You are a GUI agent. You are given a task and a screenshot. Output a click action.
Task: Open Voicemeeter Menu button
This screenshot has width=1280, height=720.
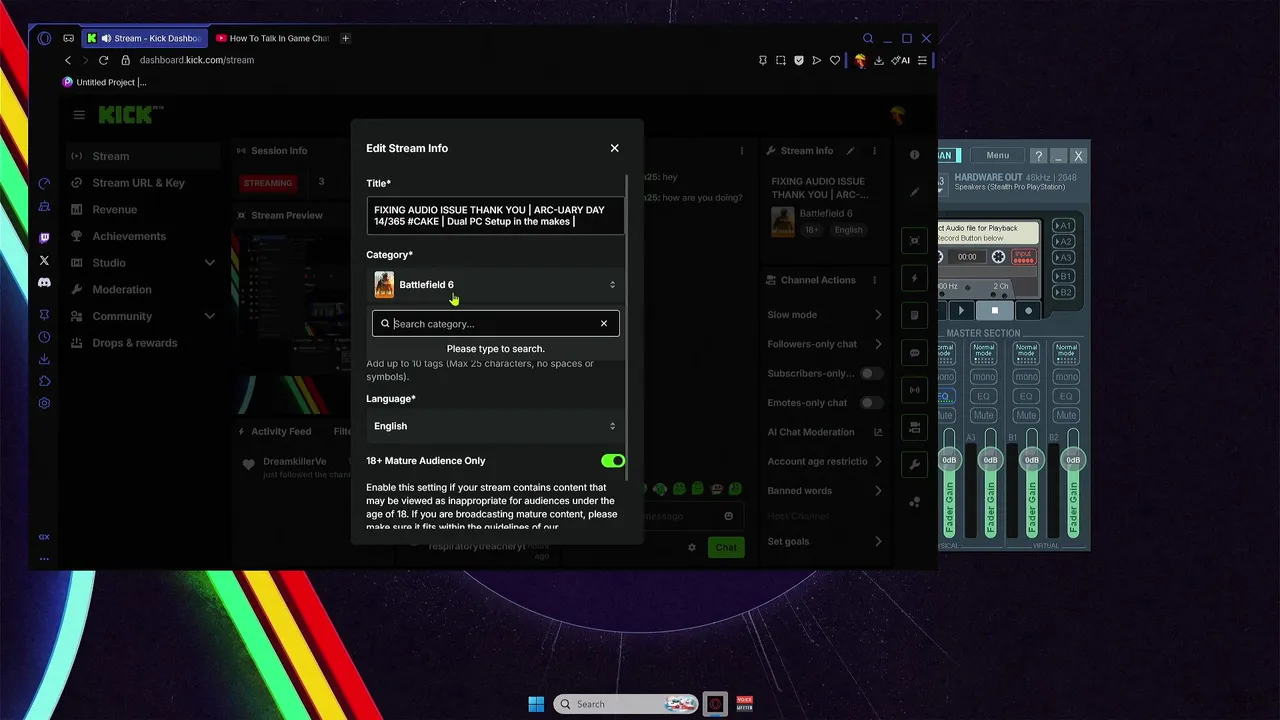[x=998, y=155]
